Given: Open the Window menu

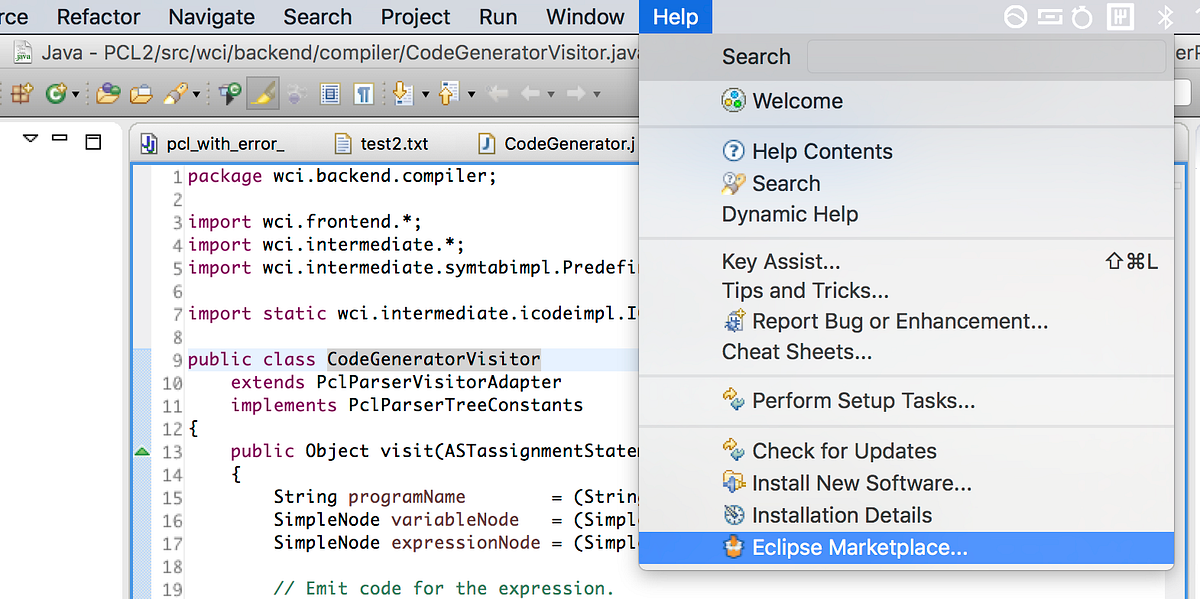Looking at the screenshot, I should (584, 16).
